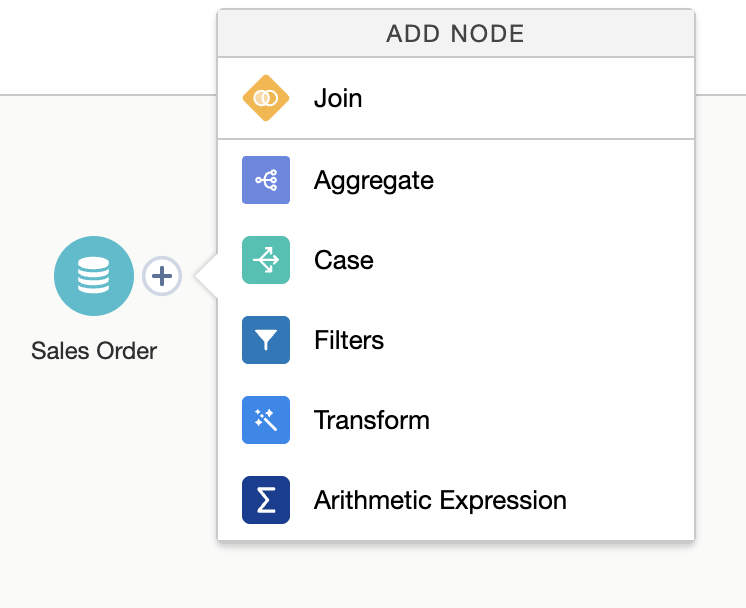Choose the Transform magic wand icon
This screenshot has width=746, height=608.
click(x=266, y=420)
